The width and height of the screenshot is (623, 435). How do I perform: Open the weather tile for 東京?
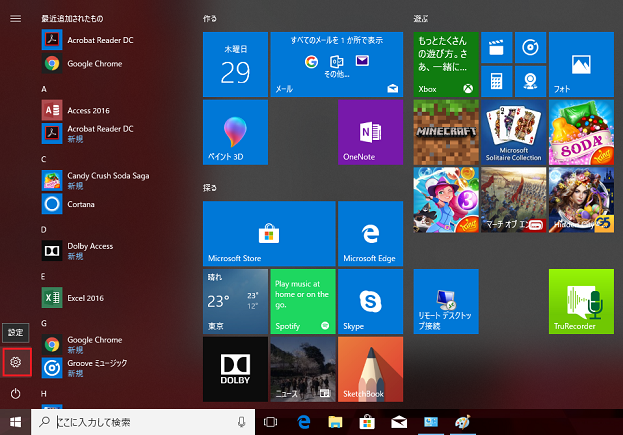[x=235, y=302]
